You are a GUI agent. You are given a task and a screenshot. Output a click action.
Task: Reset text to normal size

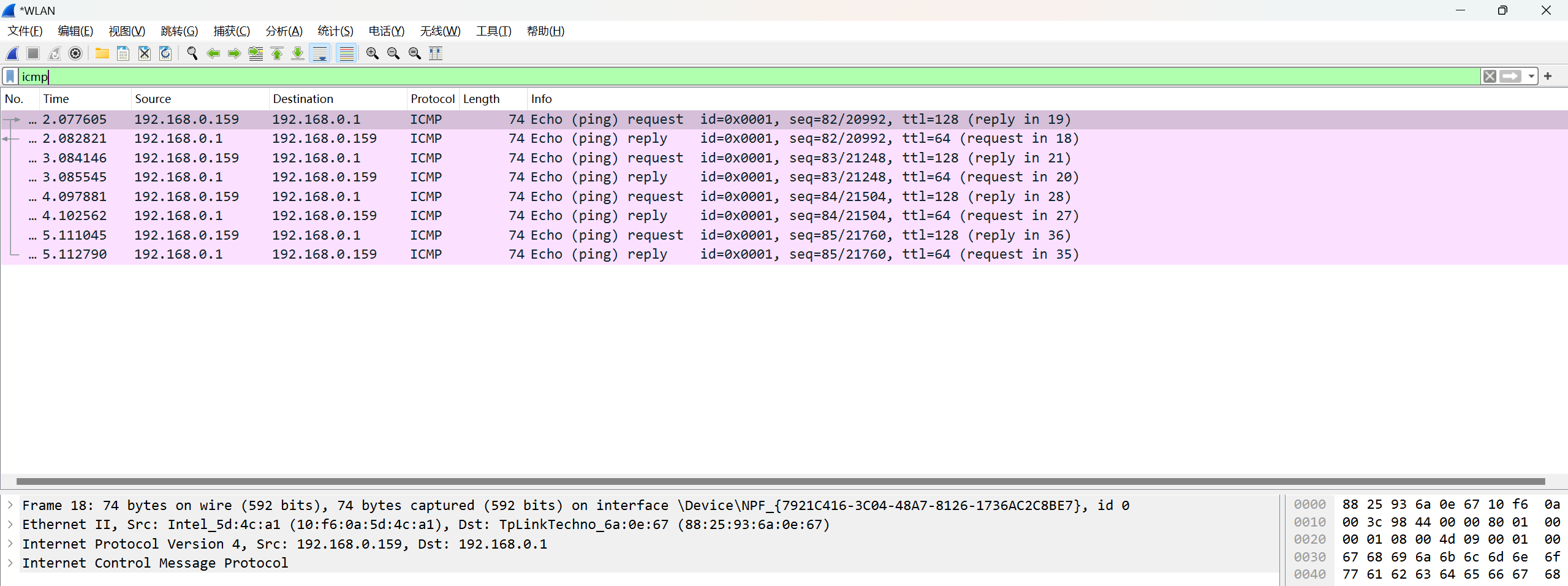[415, 53]
